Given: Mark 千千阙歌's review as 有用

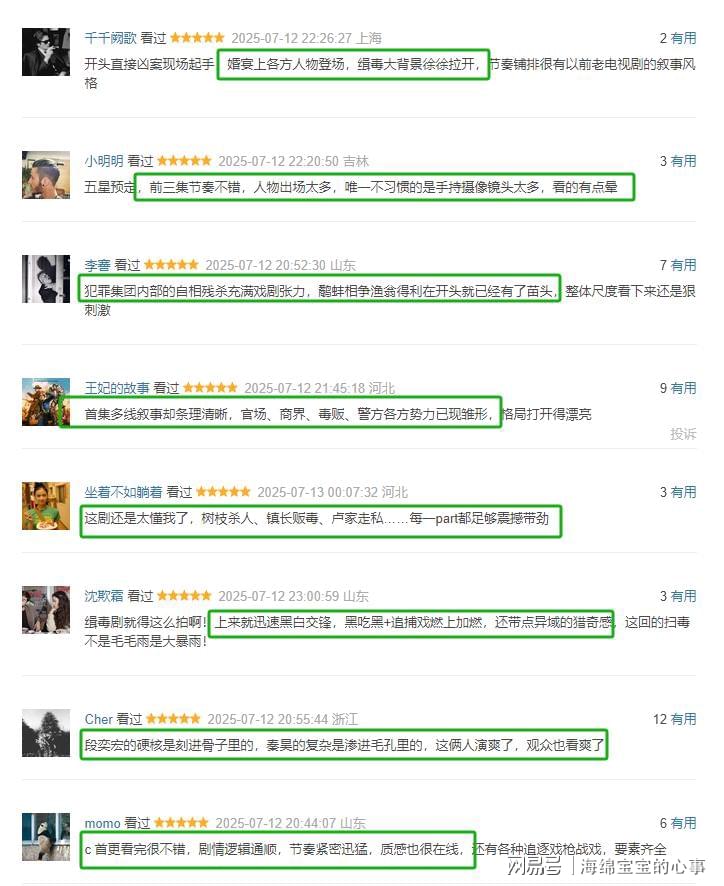Looking at the screenshot, I should [x=683, y=38].
